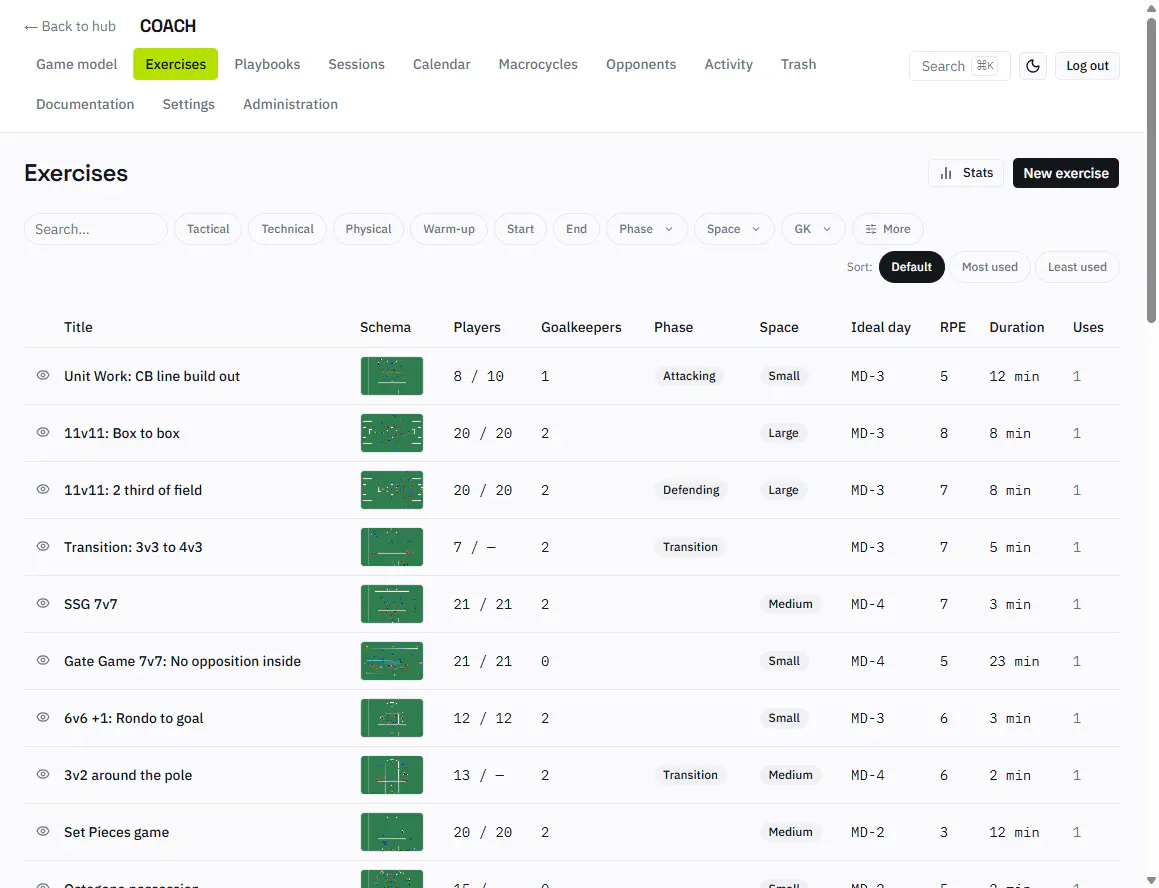The image size is (1159, 888).
Task: Click the eye icon for 3v2 around the pole
Action: tap(43, 774)
